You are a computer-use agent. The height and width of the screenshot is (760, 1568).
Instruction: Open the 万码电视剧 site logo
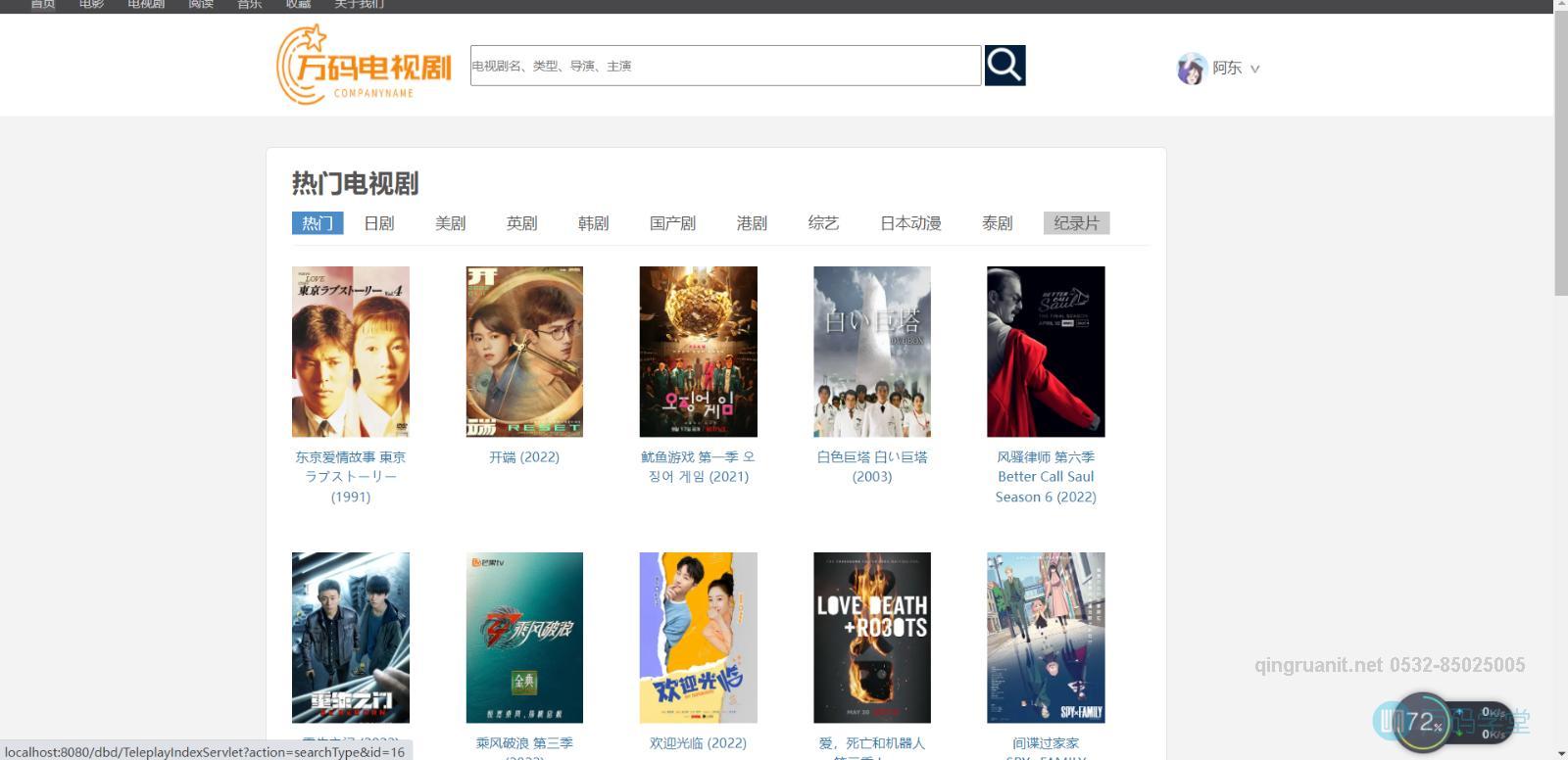365,65
